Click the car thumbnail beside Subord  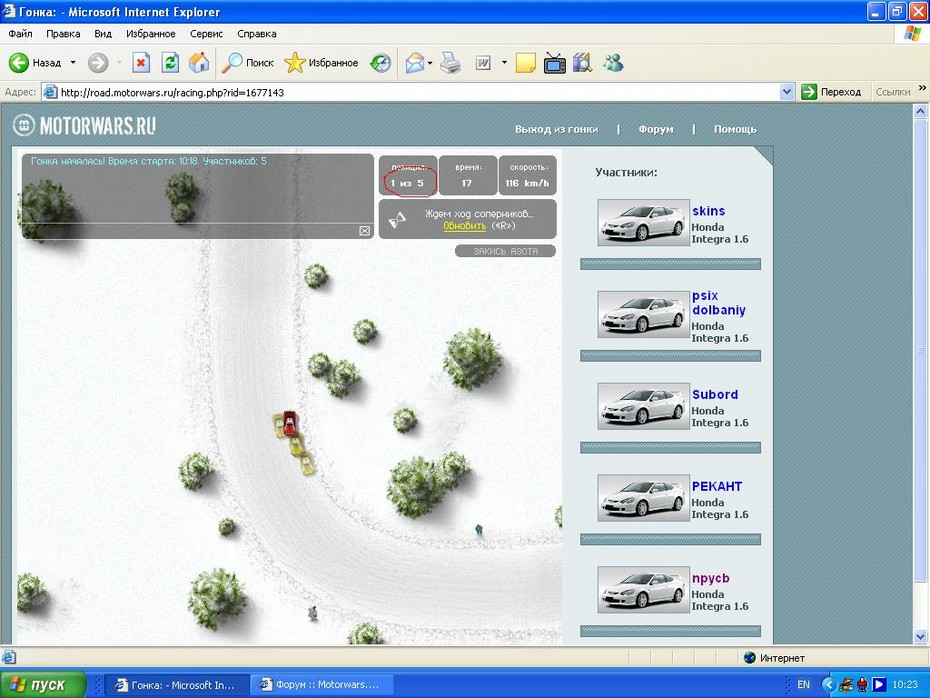click(x=644, y=406)
